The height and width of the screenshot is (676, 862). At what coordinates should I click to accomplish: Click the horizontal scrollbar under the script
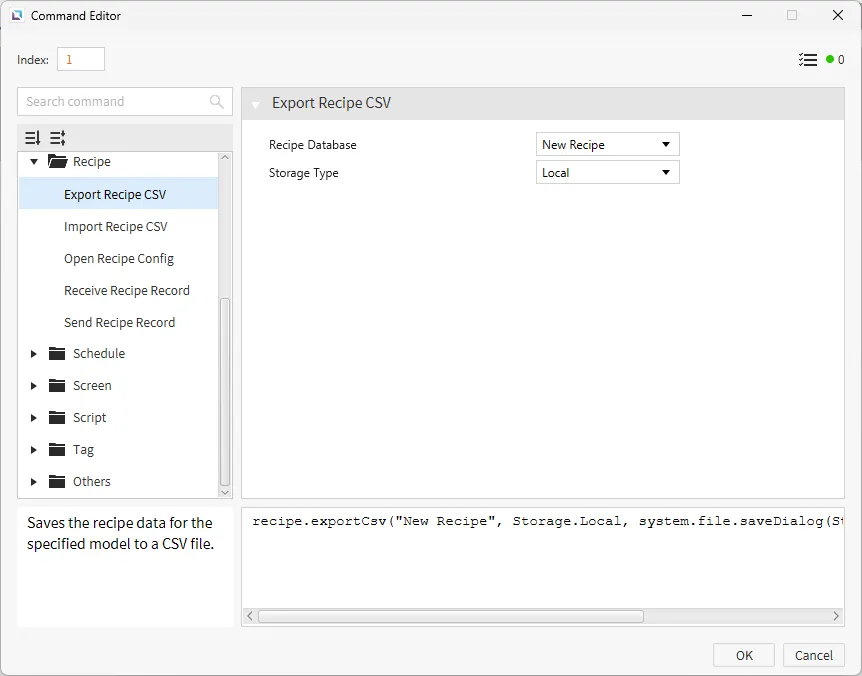(450, 617)
